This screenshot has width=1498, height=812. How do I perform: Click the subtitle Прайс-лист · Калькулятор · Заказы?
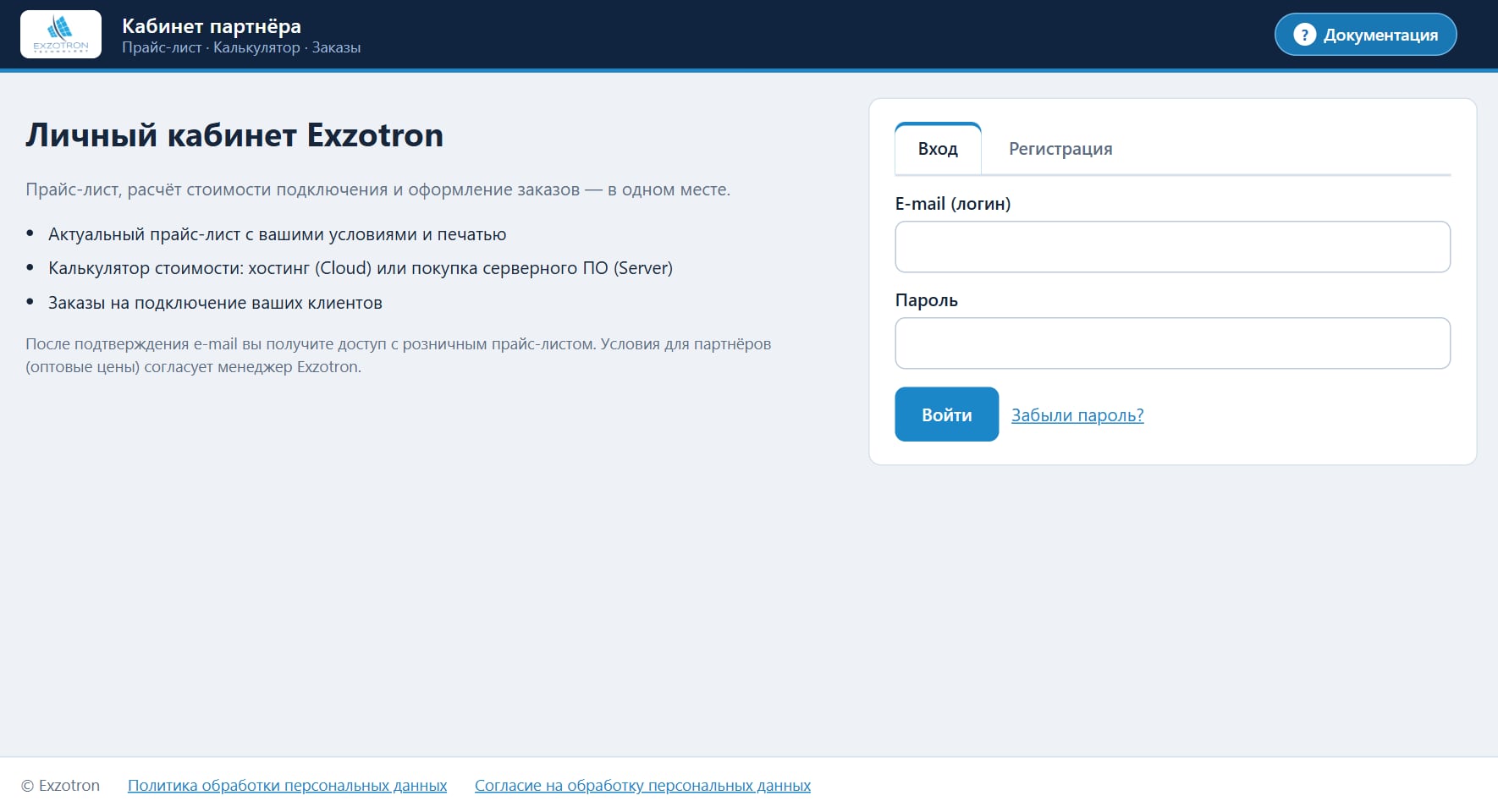pyautogui.click(x=241, y=48)
